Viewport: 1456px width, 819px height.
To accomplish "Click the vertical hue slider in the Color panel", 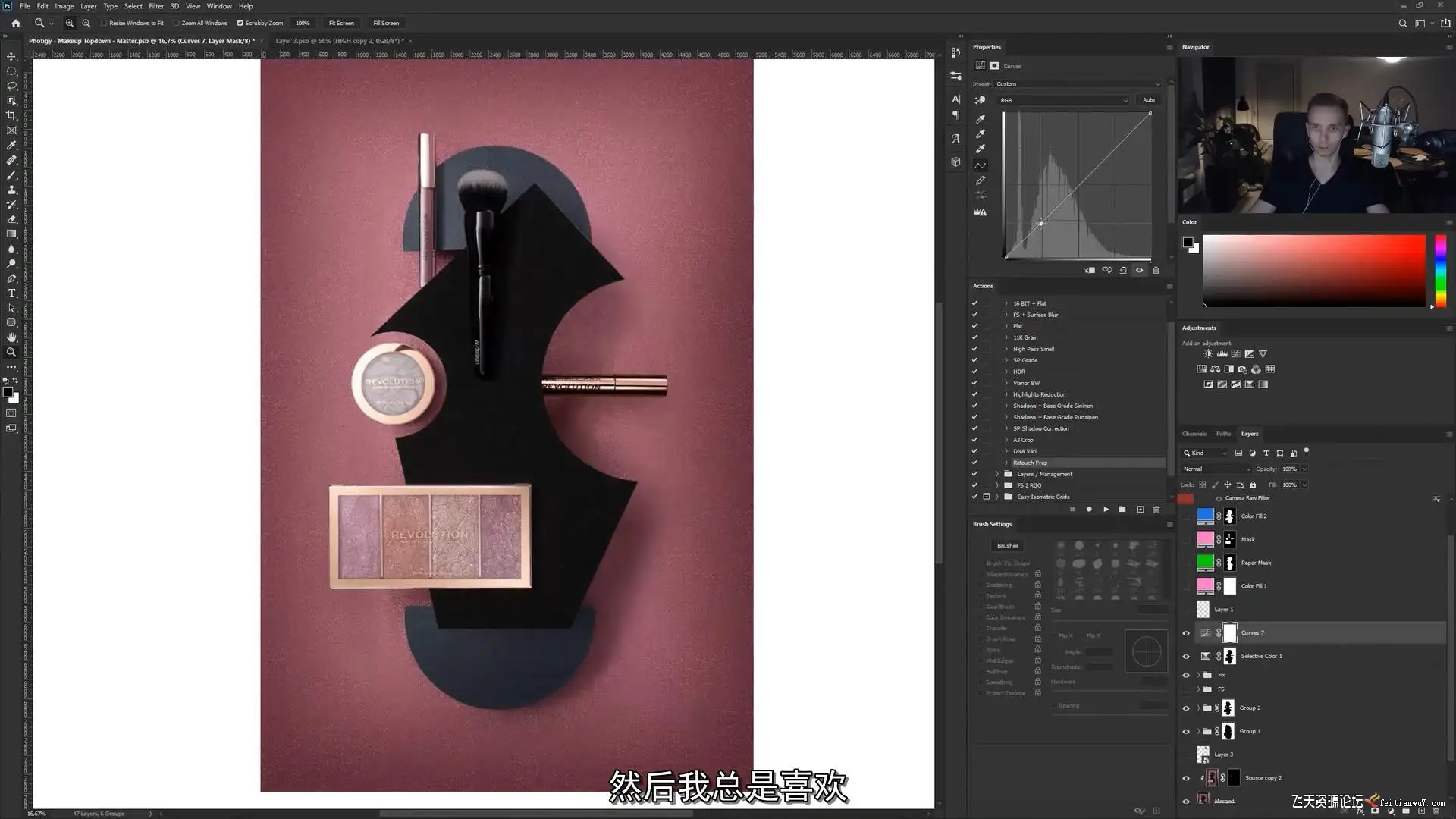I will [1439, 271].
